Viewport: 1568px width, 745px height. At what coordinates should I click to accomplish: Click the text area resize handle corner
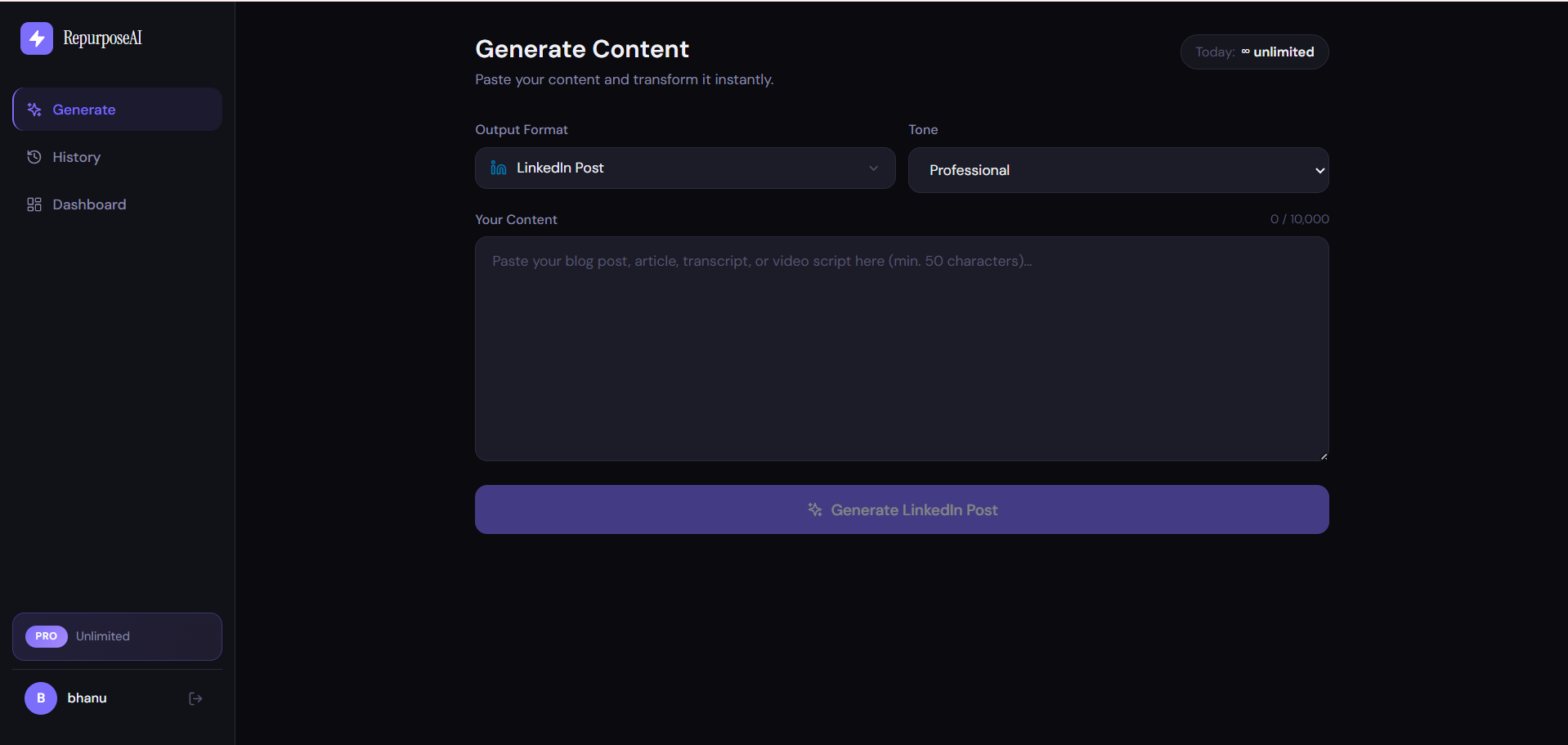click(1324, 456)
